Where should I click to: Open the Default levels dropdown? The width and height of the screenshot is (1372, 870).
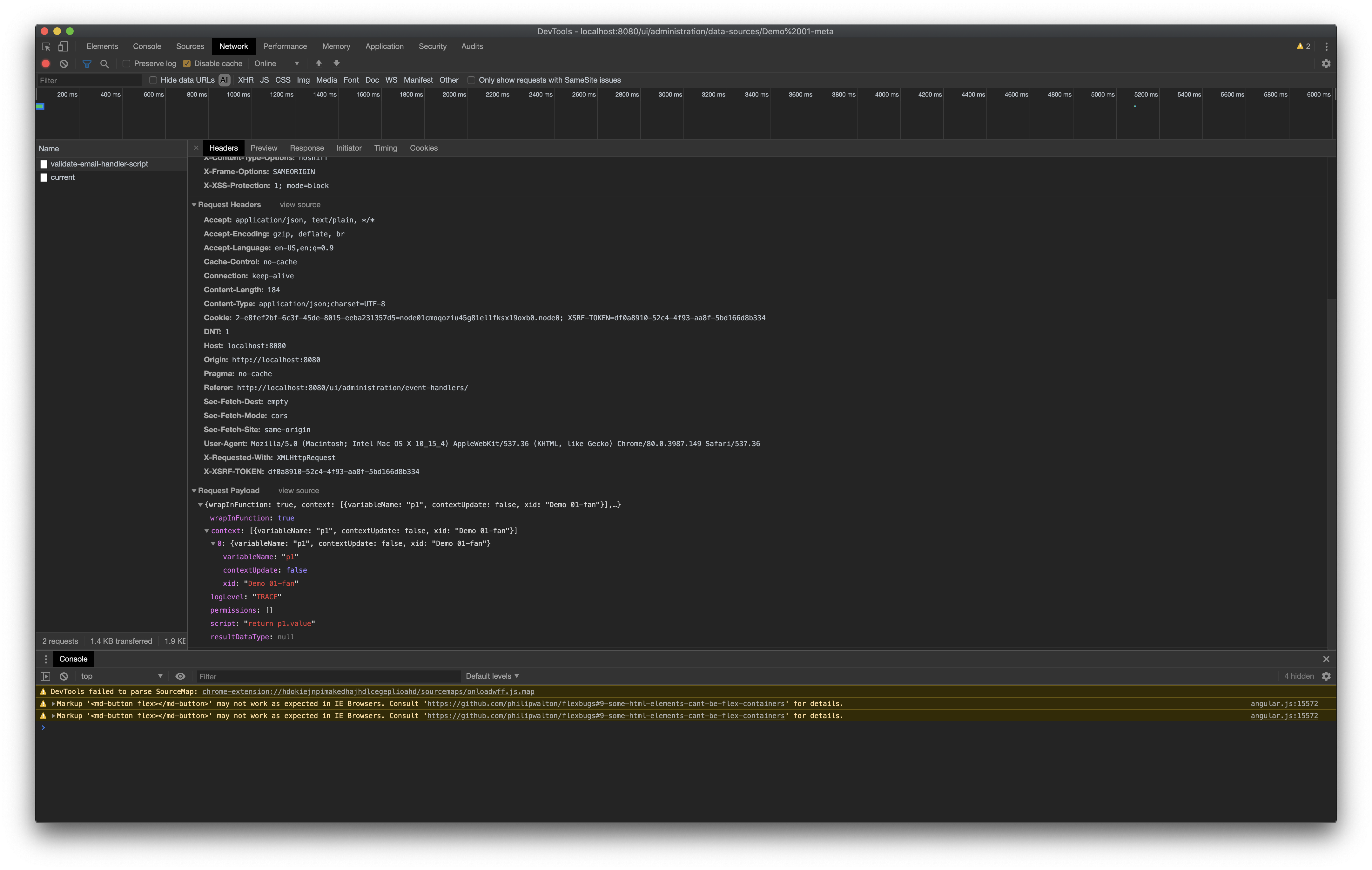(x=491, y=676)
